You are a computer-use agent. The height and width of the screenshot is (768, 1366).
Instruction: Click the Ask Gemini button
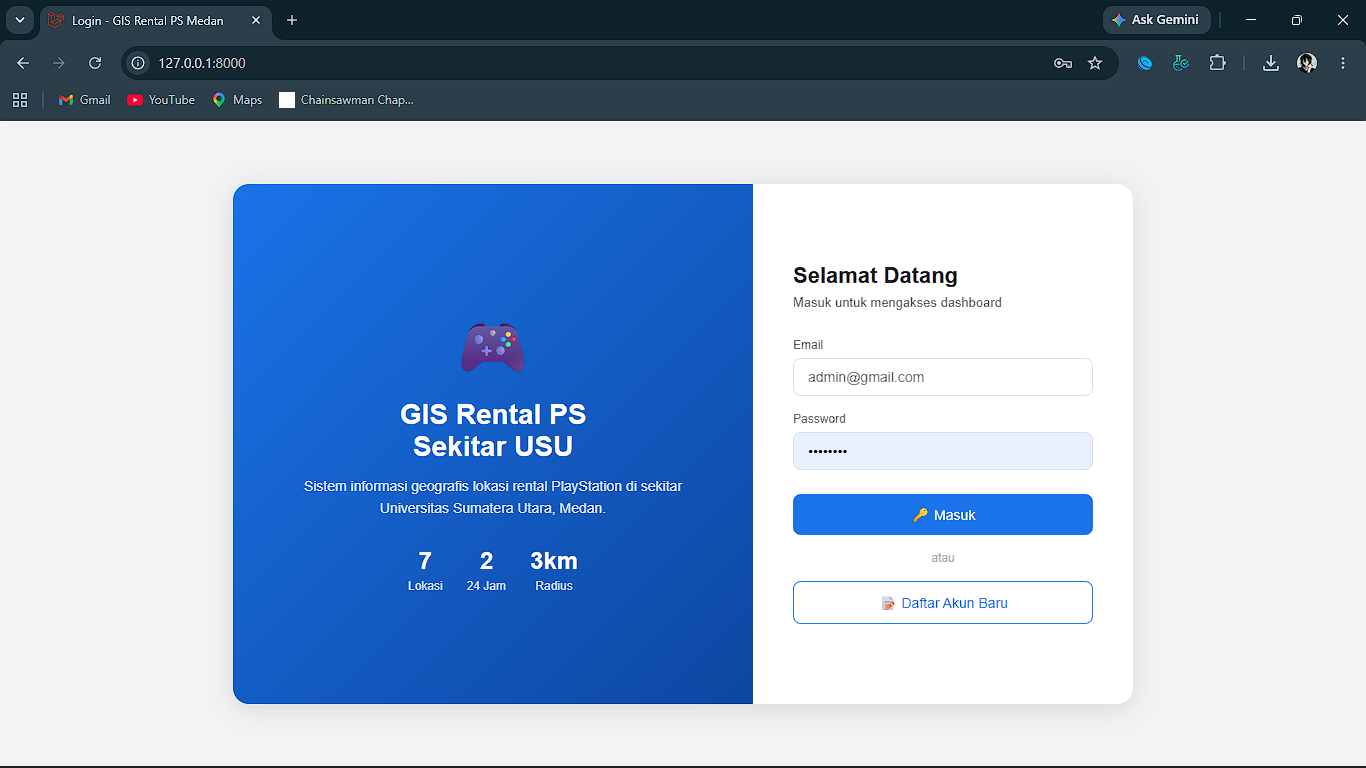1156,20
